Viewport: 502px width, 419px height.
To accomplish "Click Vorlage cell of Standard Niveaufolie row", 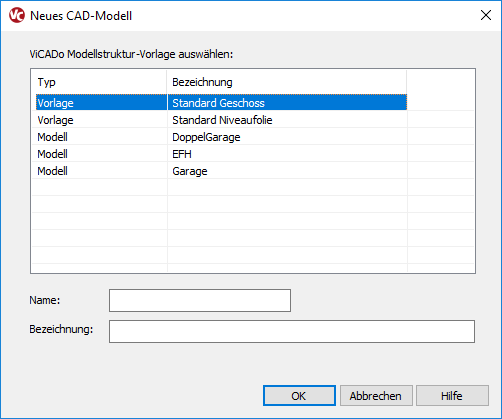I will 55,120.
